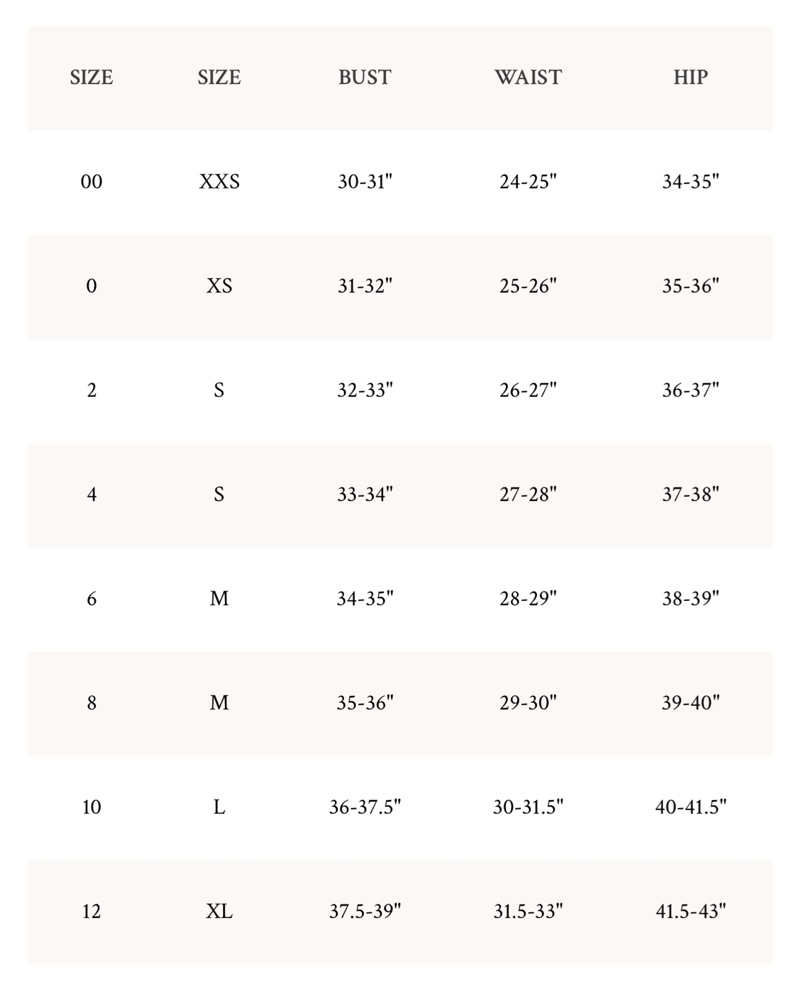
Task: Select numeric size 4 cell
Action: pyautogui.click(x=91, y=494)
